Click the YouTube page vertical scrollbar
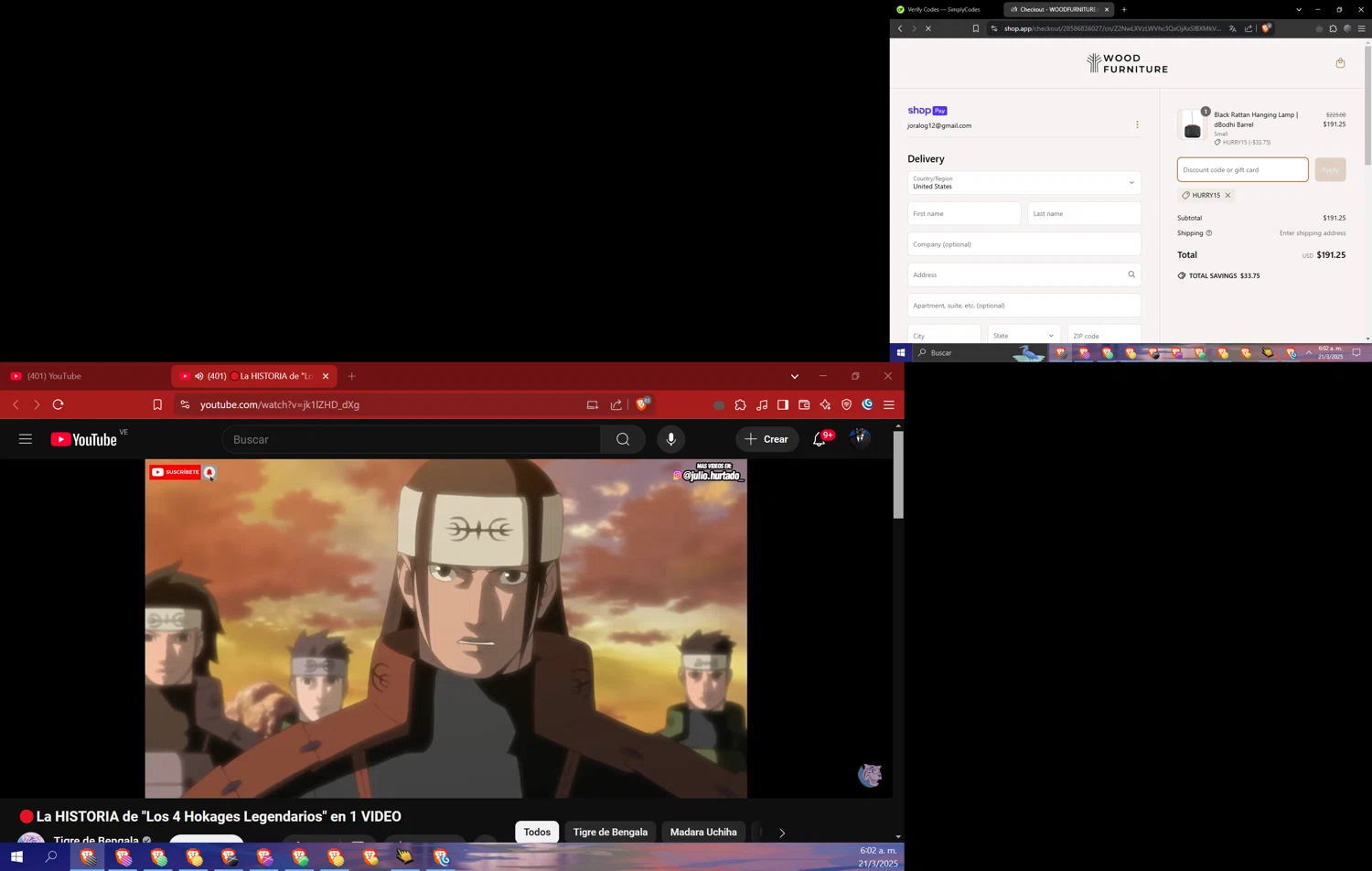1372x871 pixels. 898,475
